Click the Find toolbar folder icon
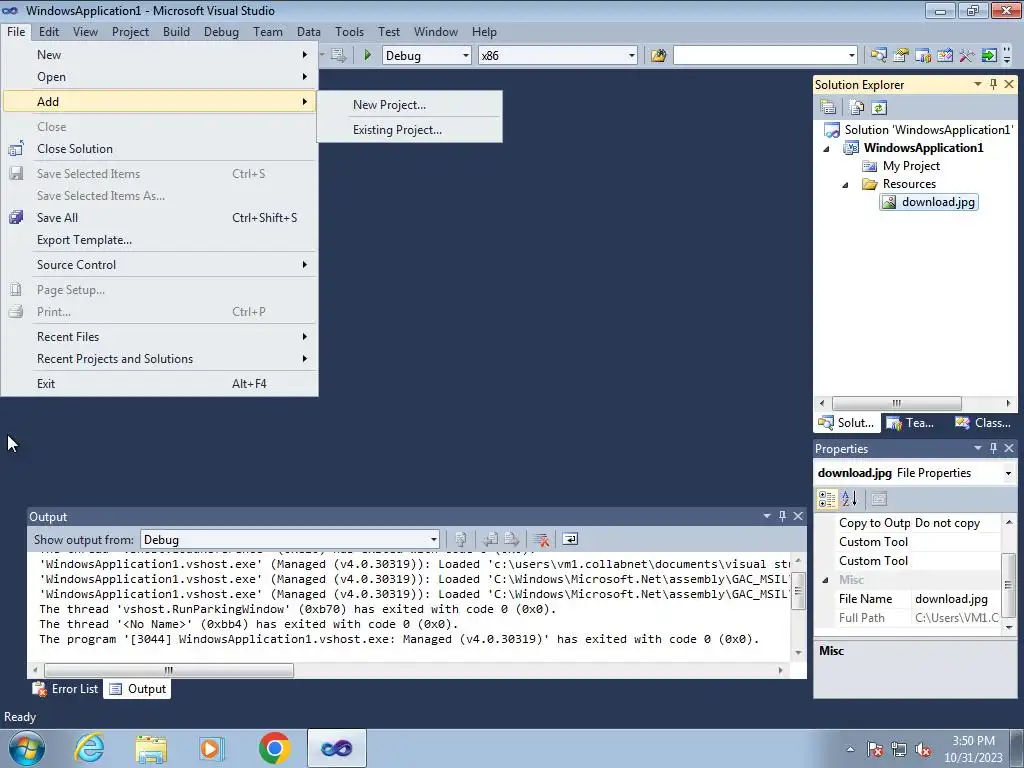The height and width of the screenshot is (768, 1024). point(658,56)
